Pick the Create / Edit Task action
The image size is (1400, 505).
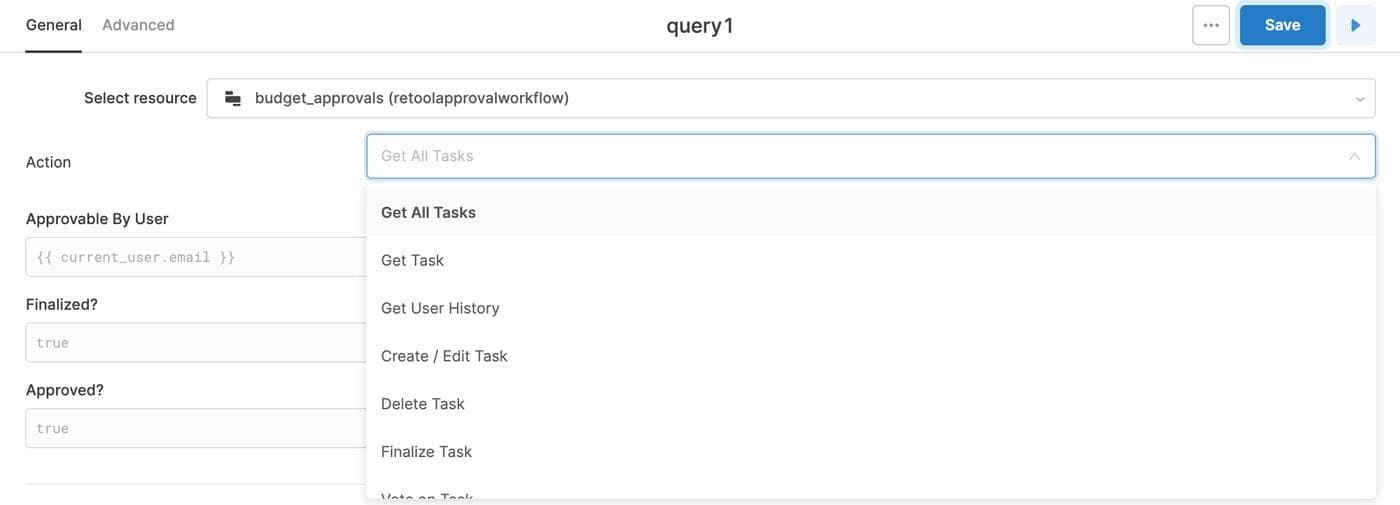coord(444,356)
